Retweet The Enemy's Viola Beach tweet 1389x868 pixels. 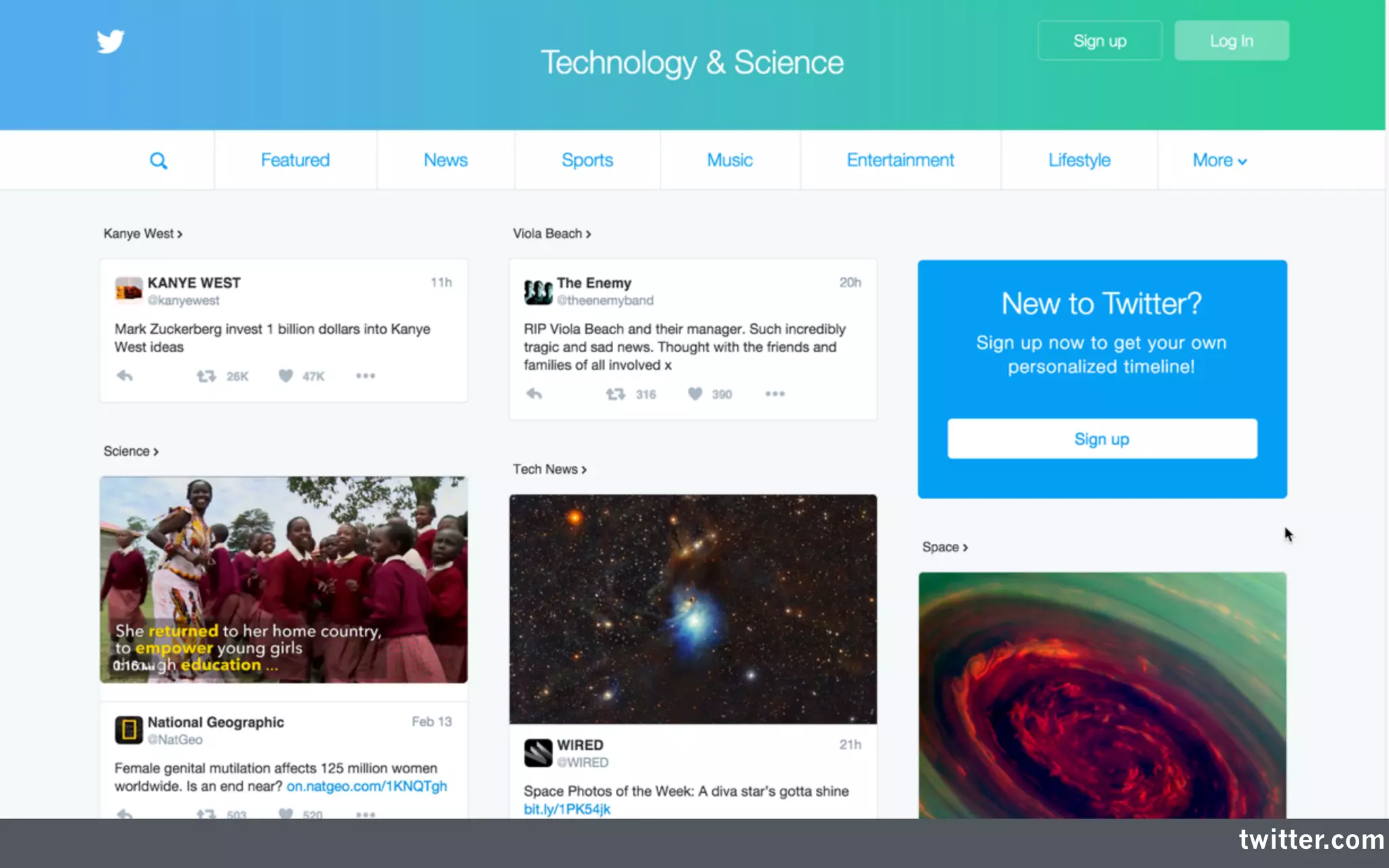pos(615,394)
